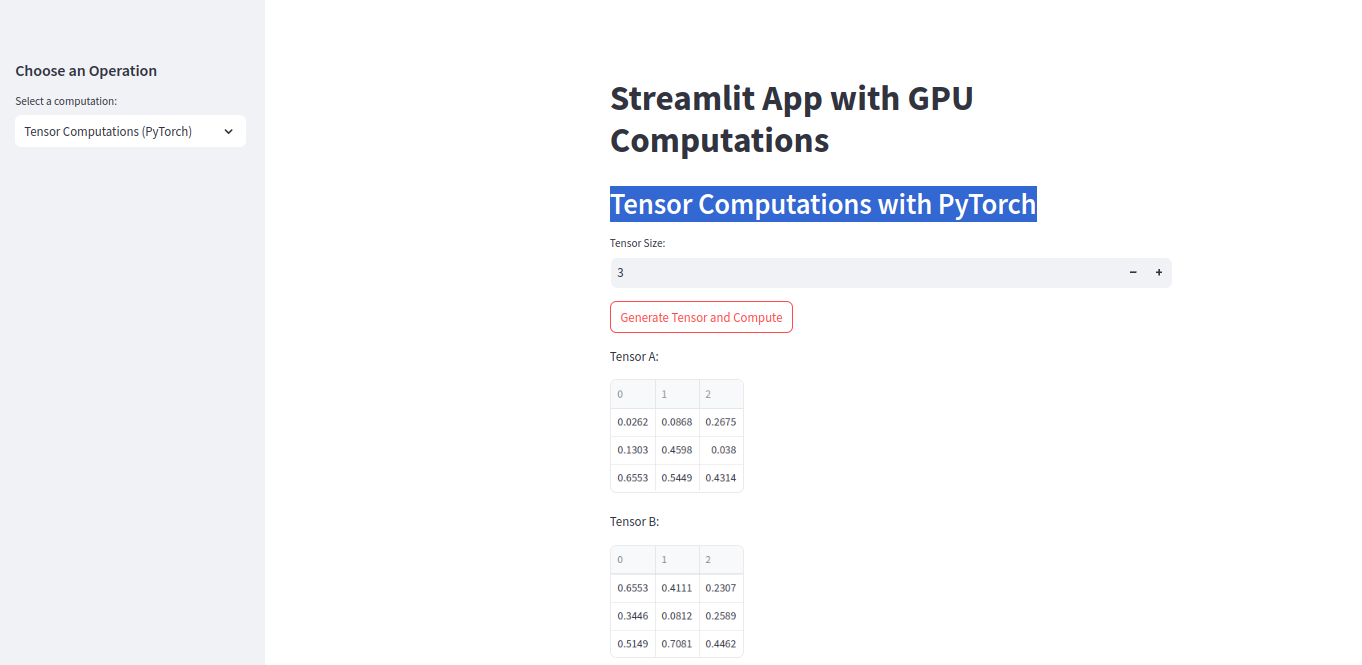Select the 0.4598 cell in Tensor A
The image size is (1362, 665).
(677, 450)
